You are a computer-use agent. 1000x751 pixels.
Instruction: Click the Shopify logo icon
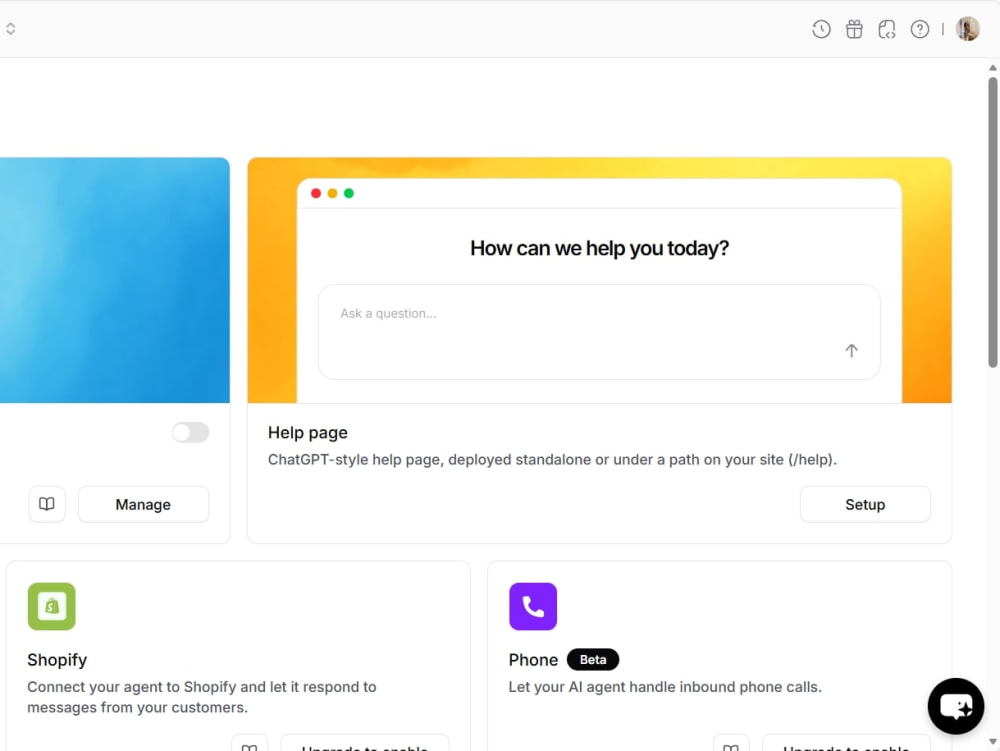point(52,606)
